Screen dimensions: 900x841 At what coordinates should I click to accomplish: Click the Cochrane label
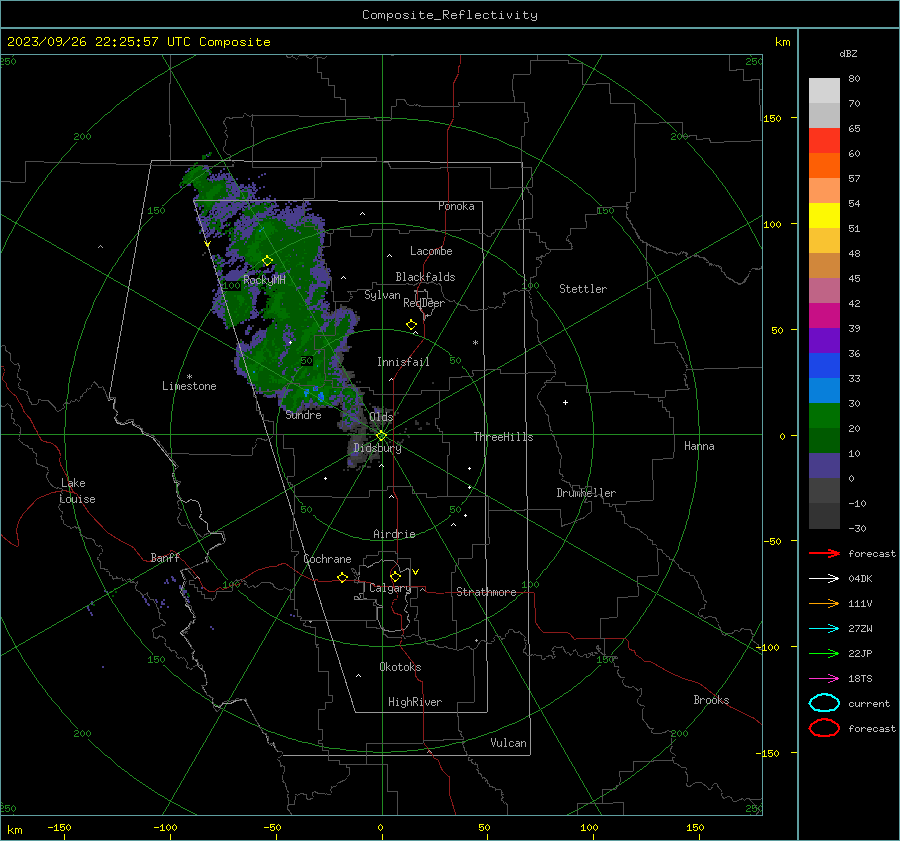point(327,559)
